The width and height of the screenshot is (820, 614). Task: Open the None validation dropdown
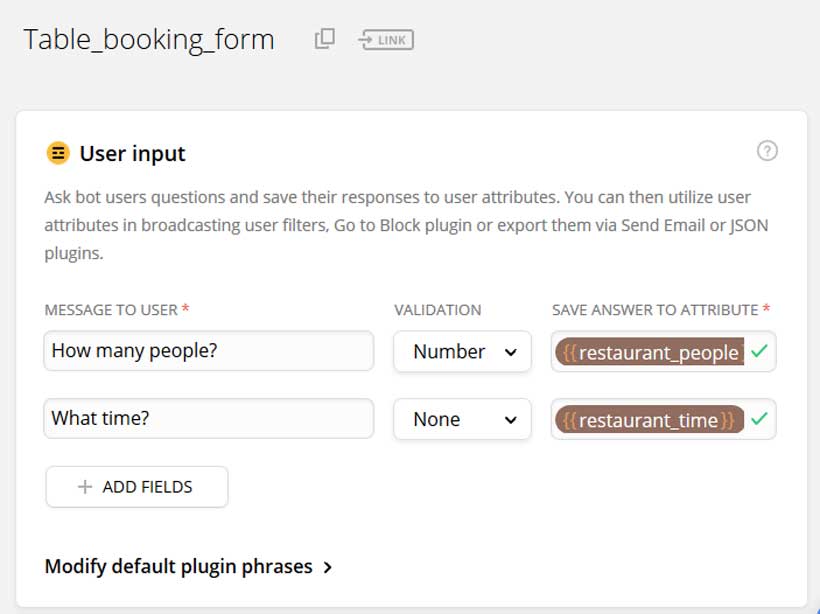462,419
